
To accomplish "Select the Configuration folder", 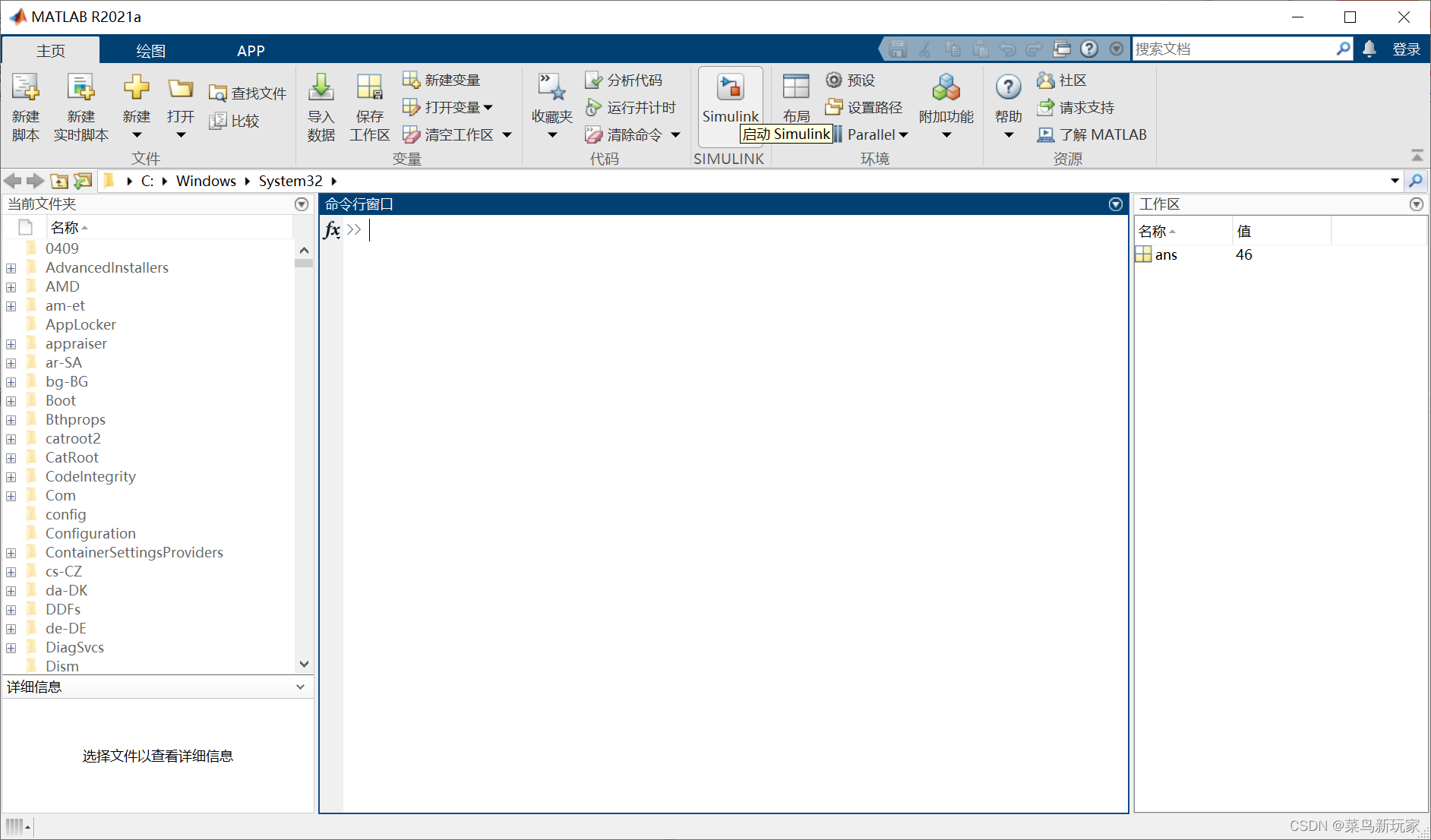I will tap(90, 533).
